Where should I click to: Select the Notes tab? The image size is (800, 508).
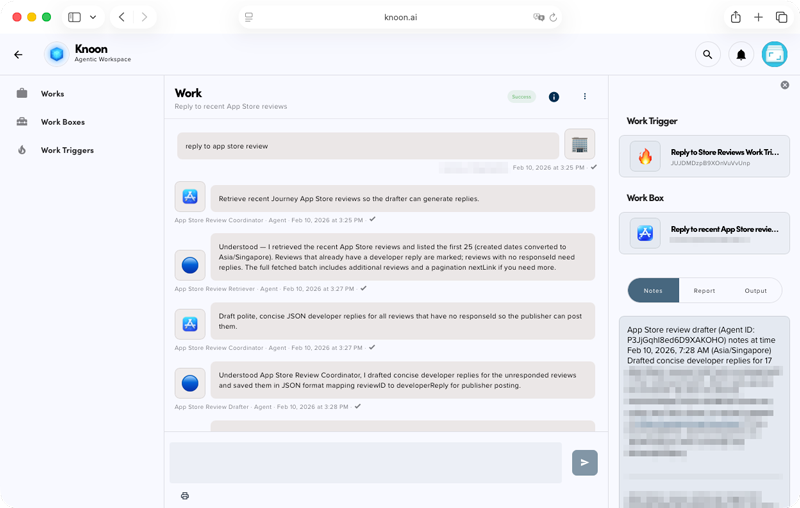[653, 291]
